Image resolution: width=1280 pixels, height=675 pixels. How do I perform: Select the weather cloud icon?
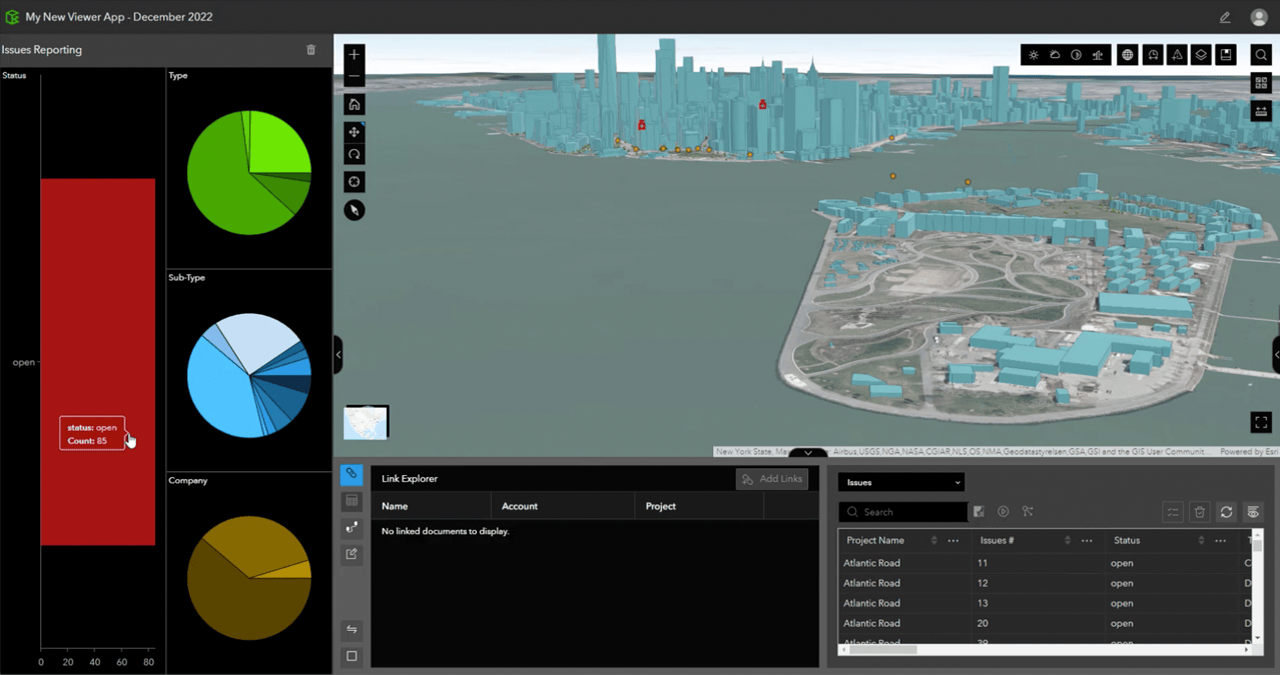point(1055,55)
